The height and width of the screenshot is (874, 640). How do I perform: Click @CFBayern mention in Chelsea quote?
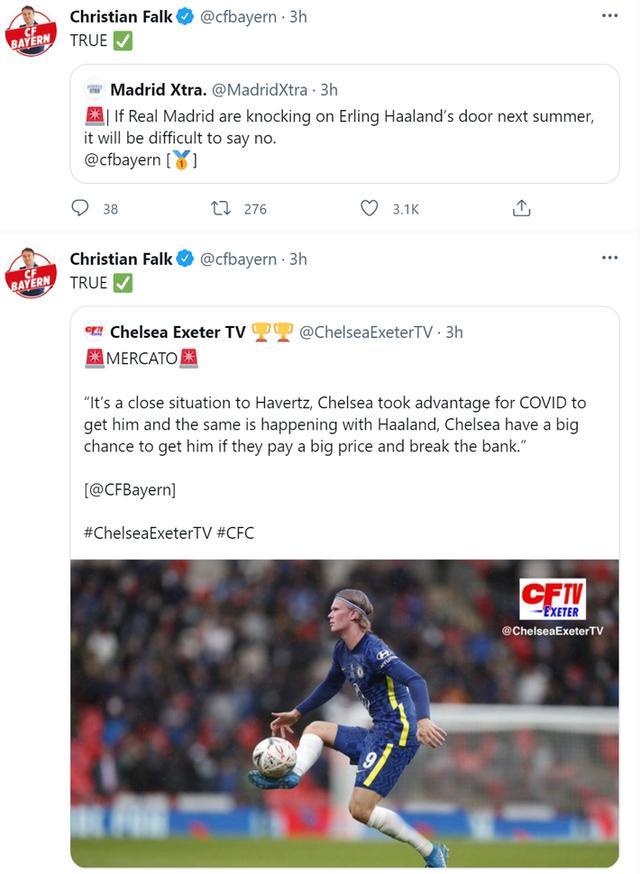[x=130, y=490]
